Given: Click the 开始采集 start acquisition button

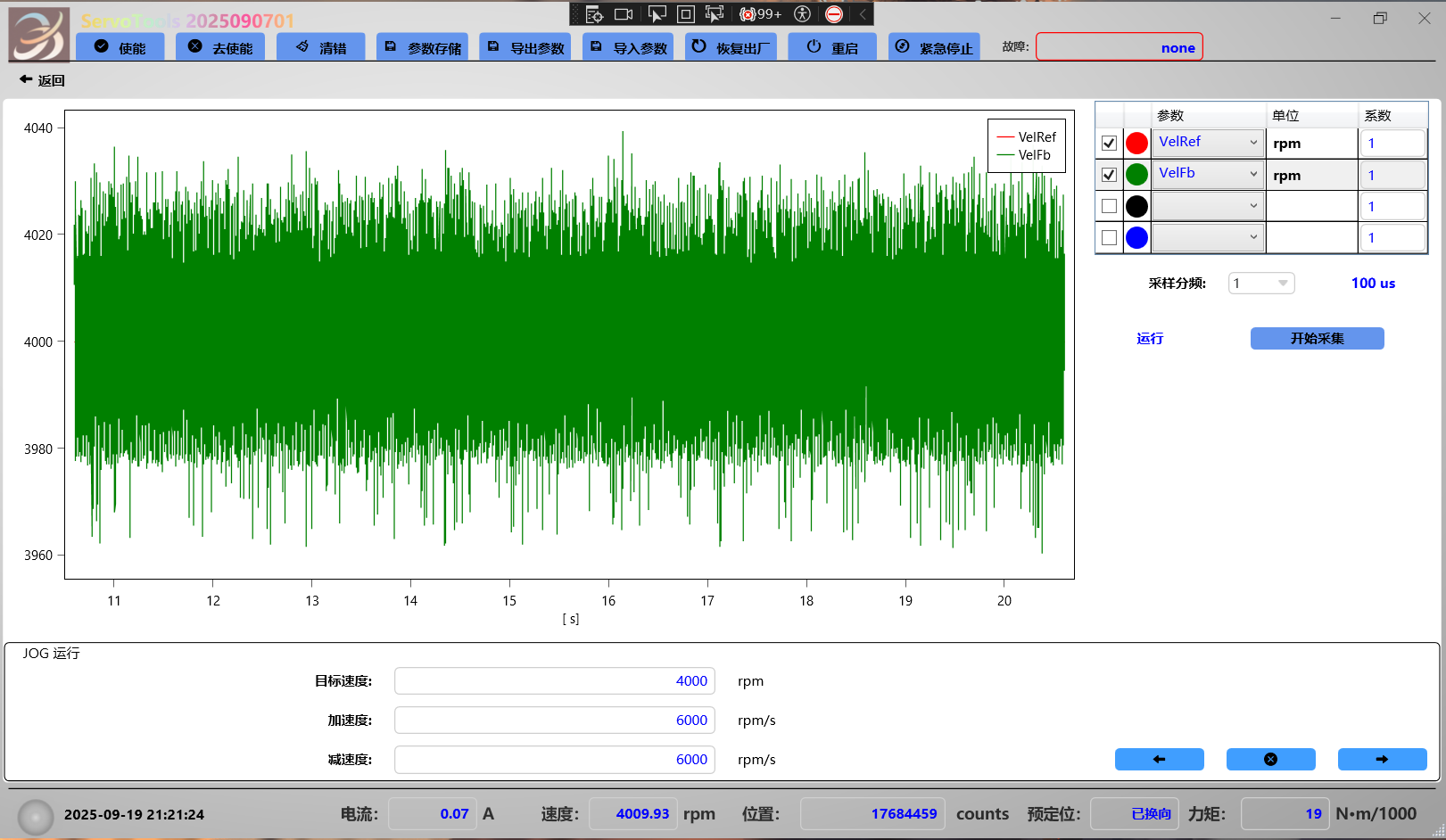Looking at the screenshot, I should coord(1317,338).
